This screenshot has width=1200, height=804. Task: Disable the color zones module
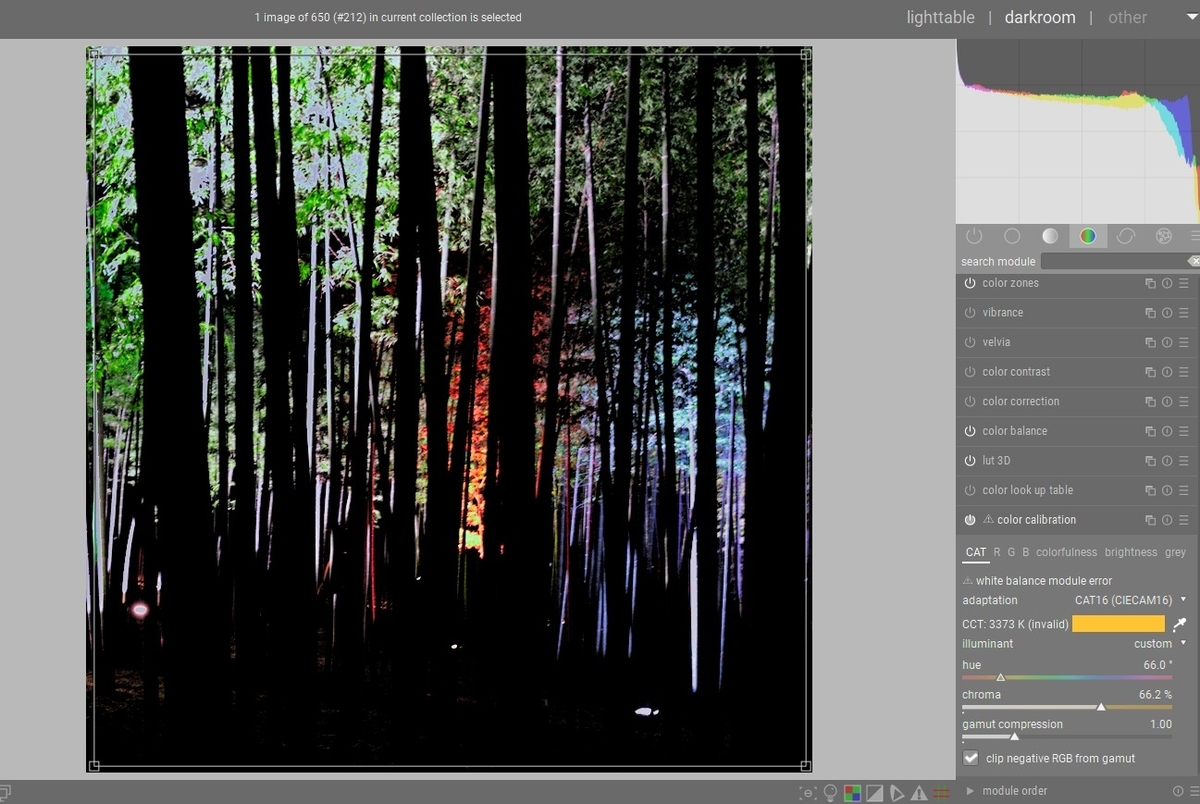(970, 284)
